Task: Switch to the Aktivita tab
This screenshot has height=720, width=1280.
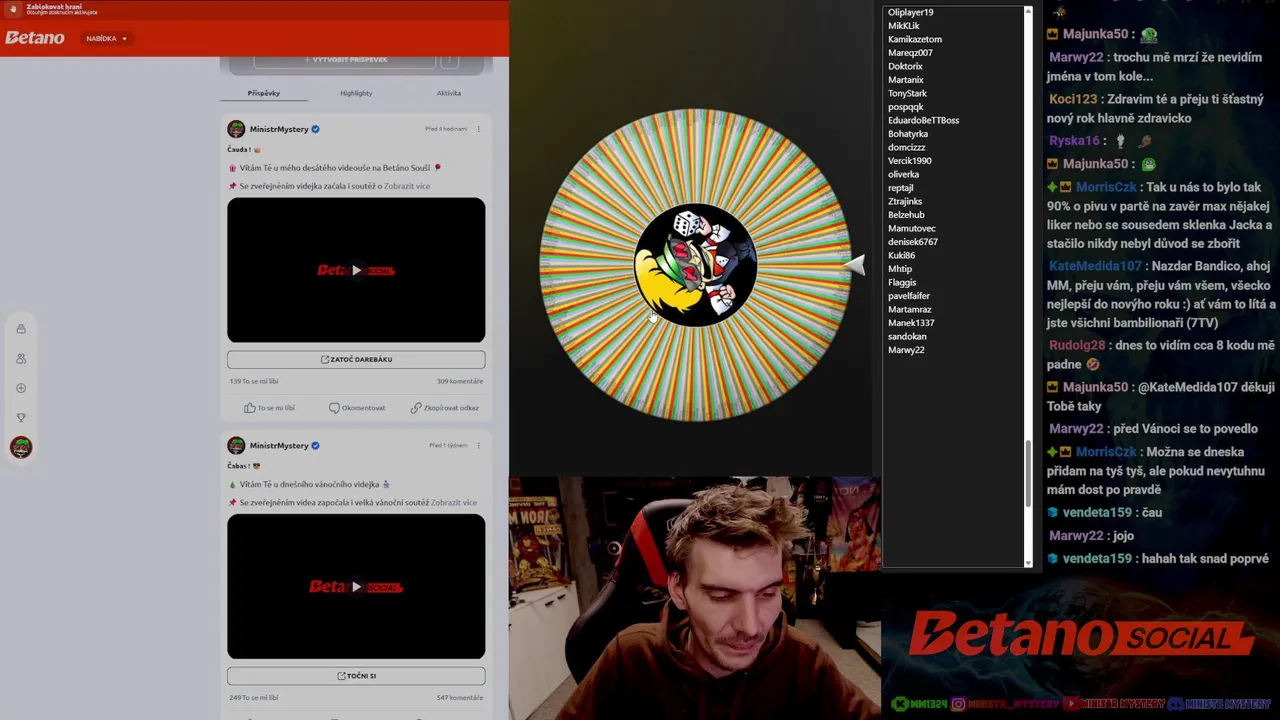Action: click(x=449, y=93)
